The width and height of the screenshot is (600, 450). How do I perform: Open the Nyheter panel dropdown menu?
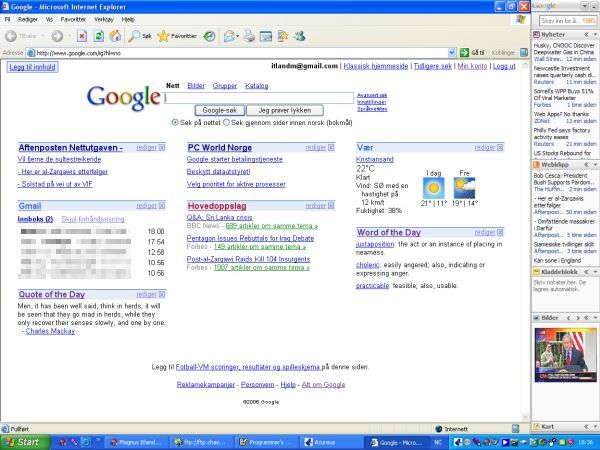(x=595, y=35)
